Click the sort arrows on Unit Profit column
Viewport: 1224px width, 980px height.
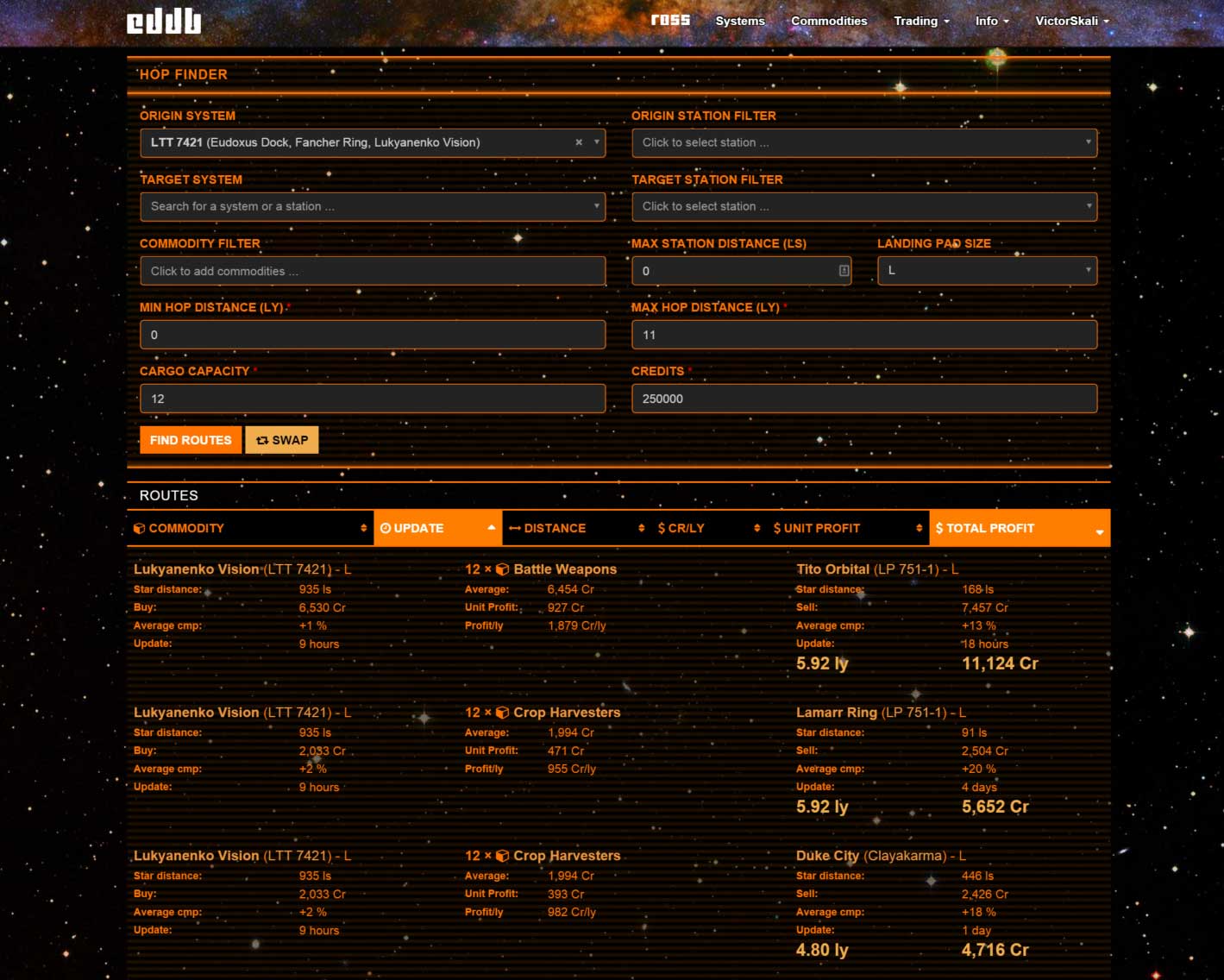(918, 528)
